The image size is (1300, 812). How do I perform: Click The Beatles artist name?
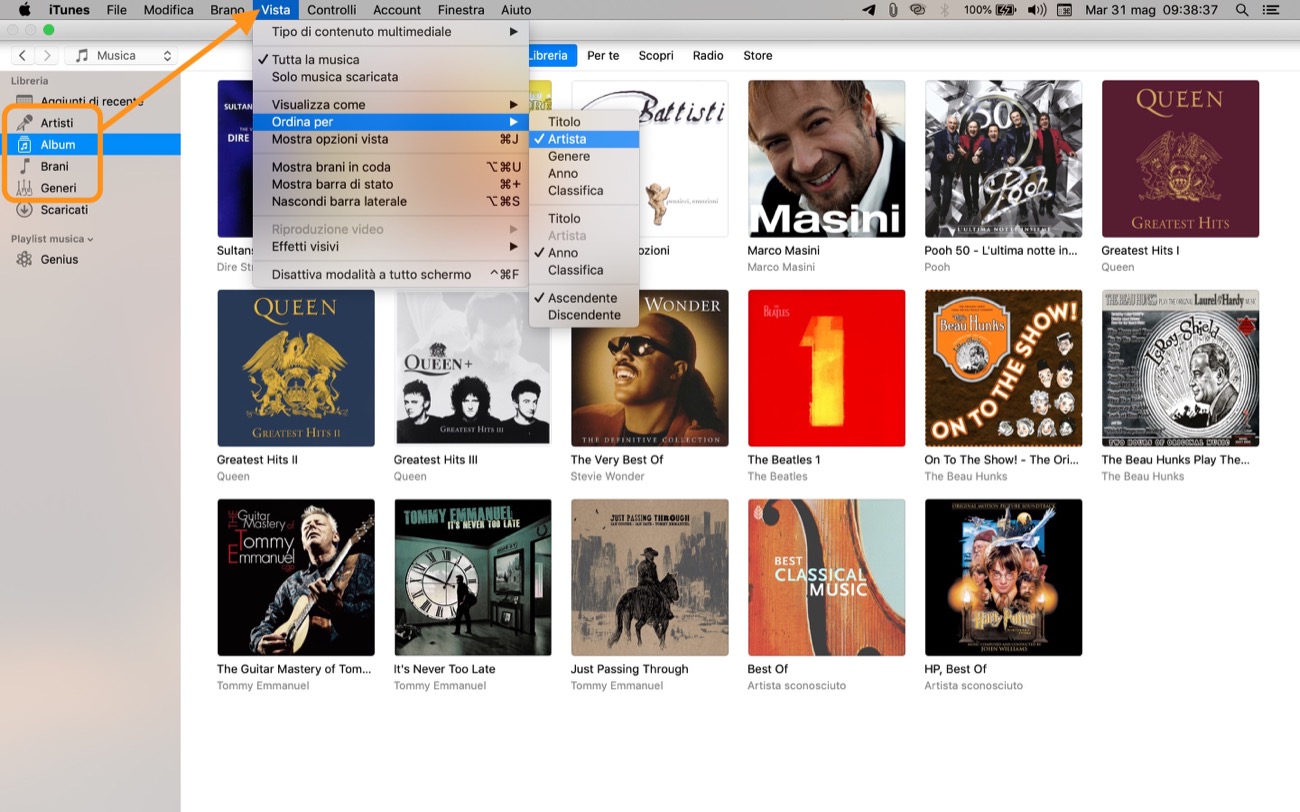pyautogui.click(x=778, y=477)
